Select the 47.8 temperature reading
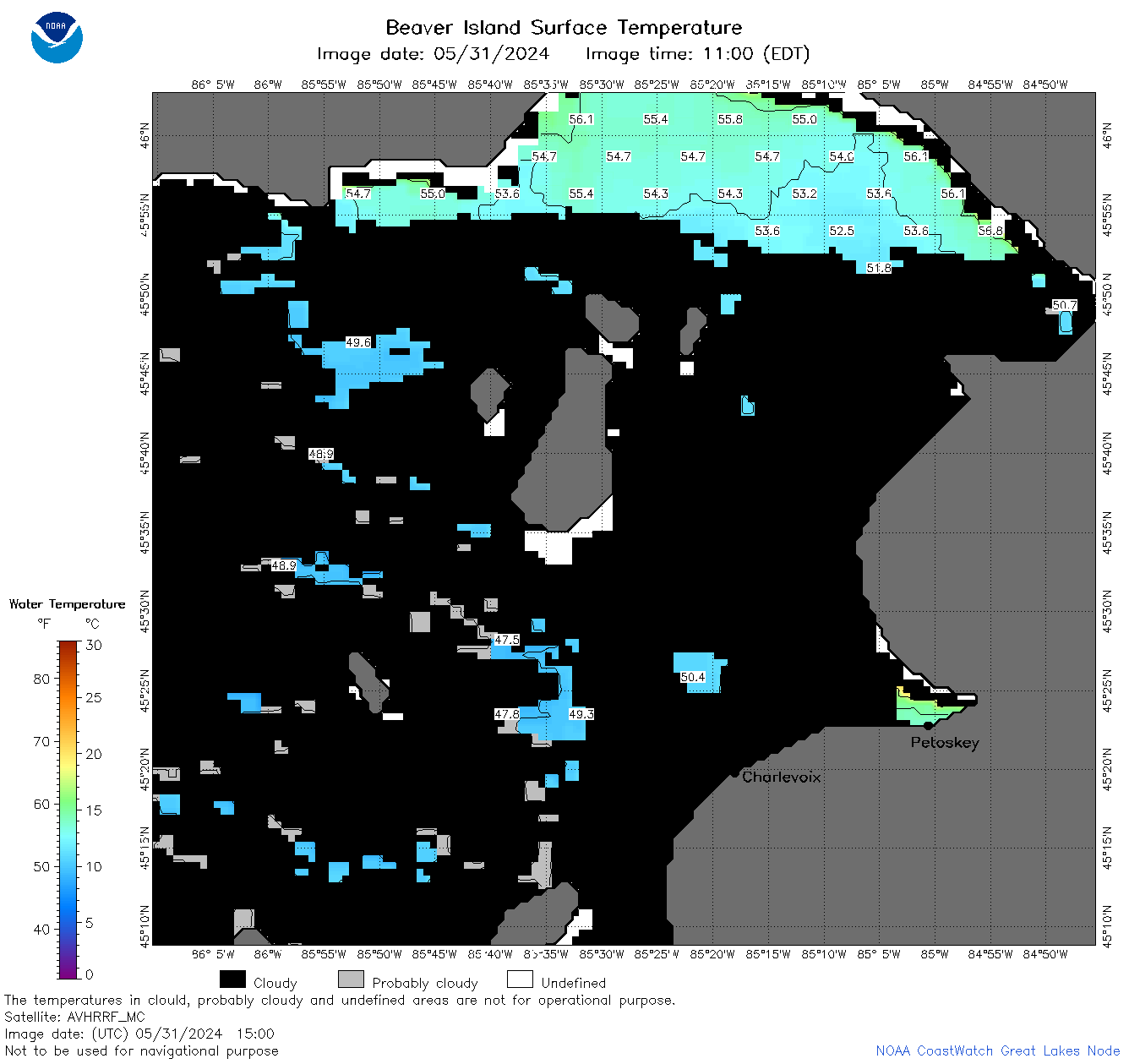 tap(507, 714)
